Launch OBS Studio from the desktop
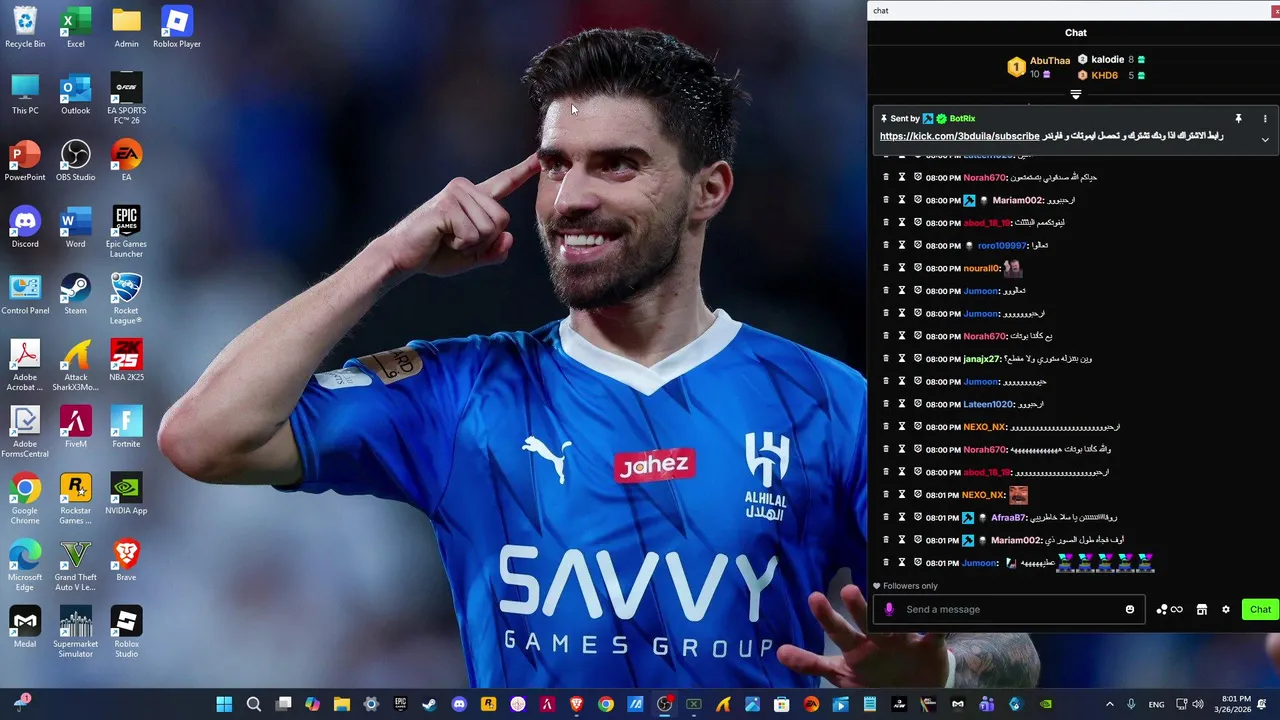This screenshot has width=1280, height=720. click(76, 160)
